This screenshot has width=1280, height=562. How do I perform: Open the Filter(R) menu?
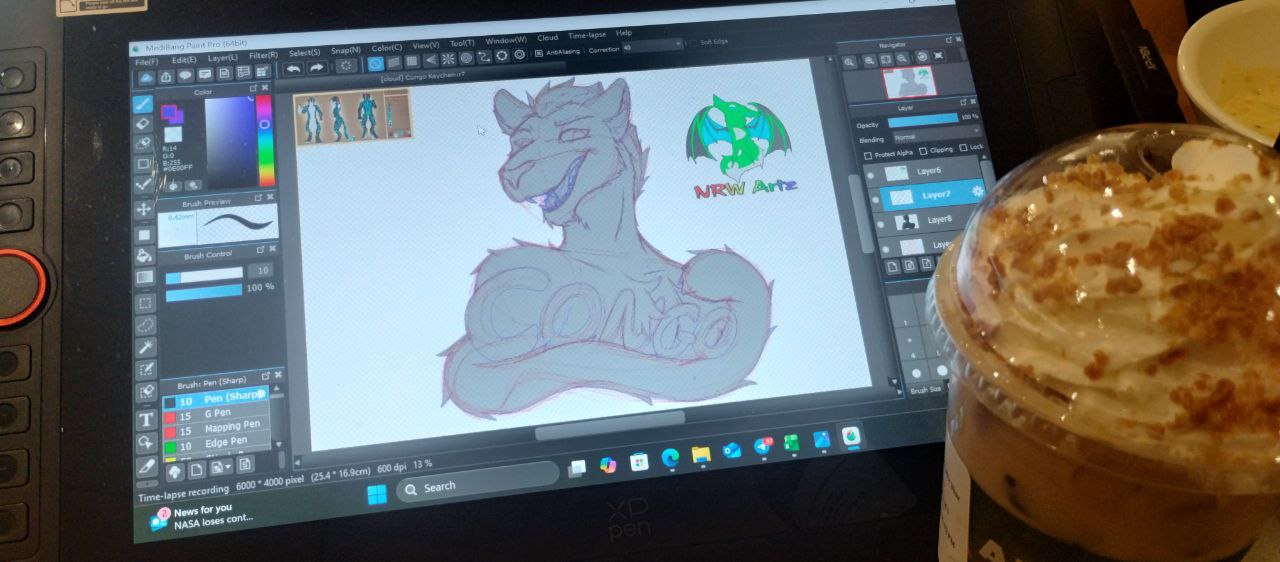pos(263,55)
